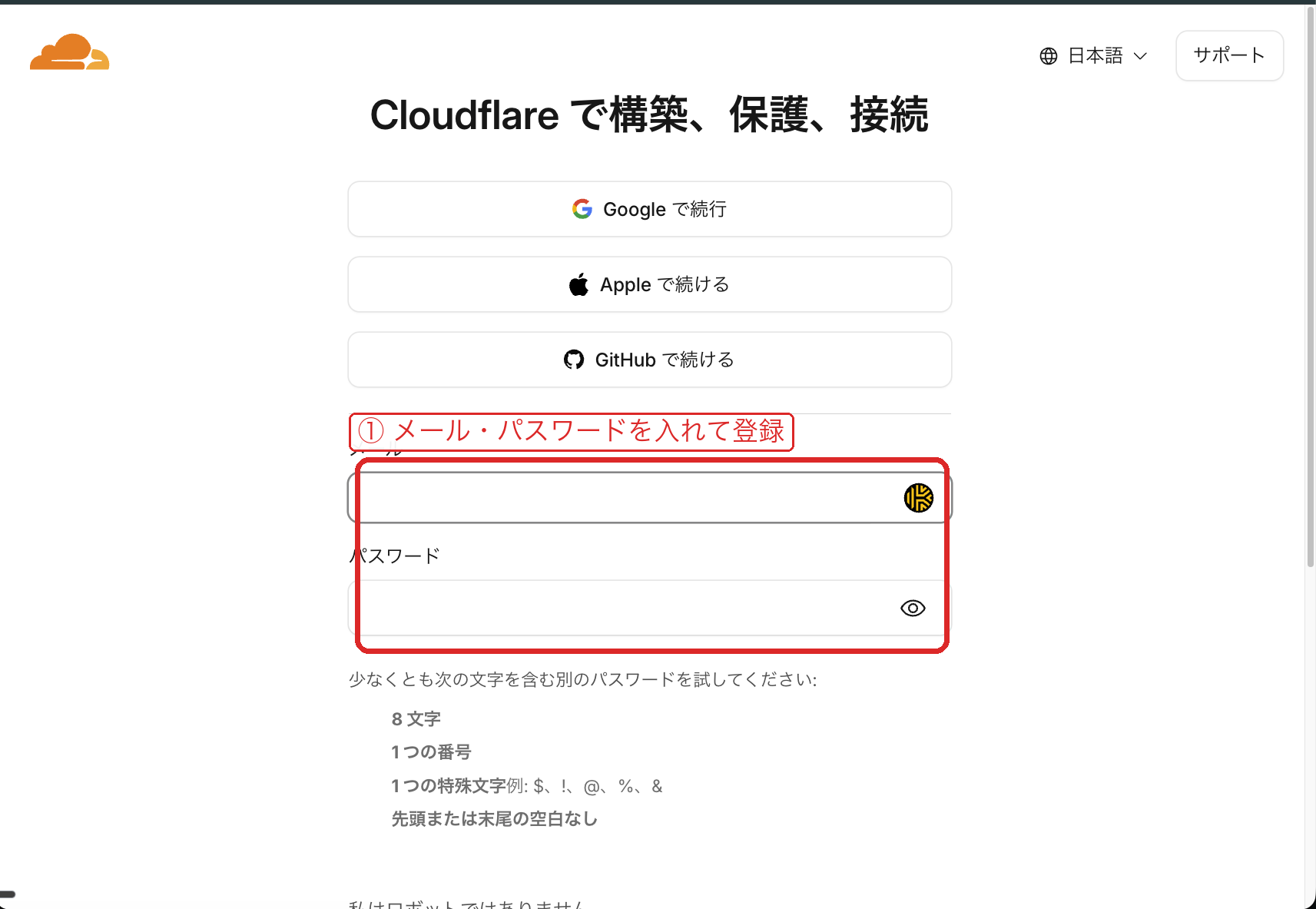Click password hint text 少なくとも次の文字を含む

[582, 679]
